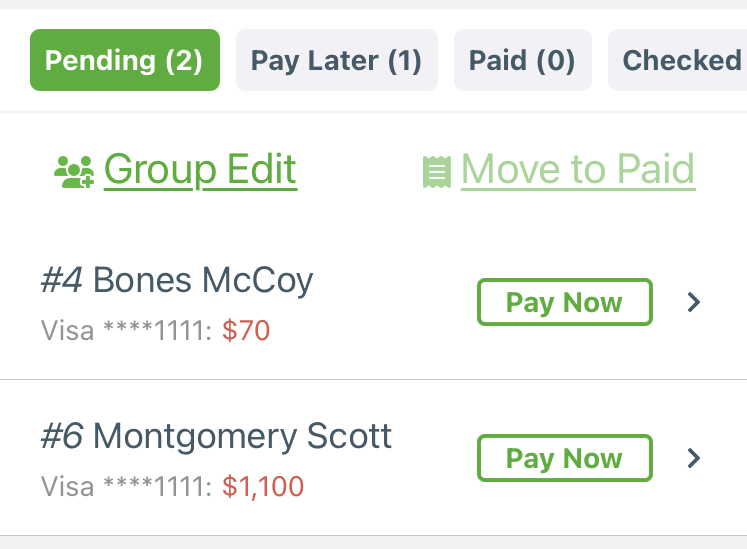Select the Paid (0) tab
This screenshot has width=747, height=549.
coord(523,60)
